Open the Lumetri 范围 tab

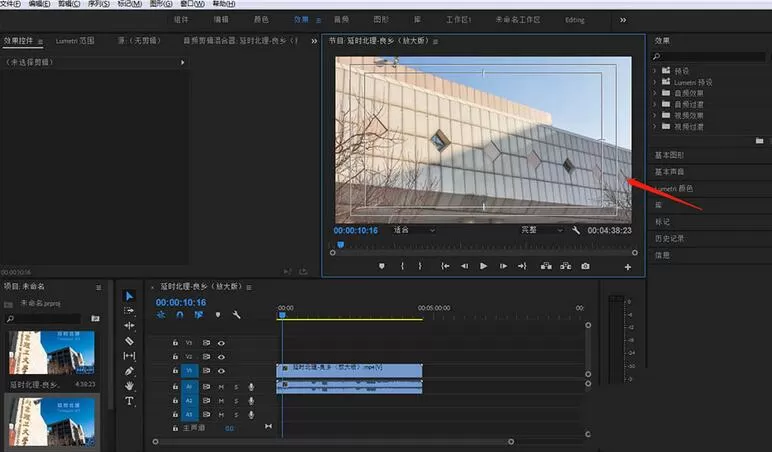[75, 41]
